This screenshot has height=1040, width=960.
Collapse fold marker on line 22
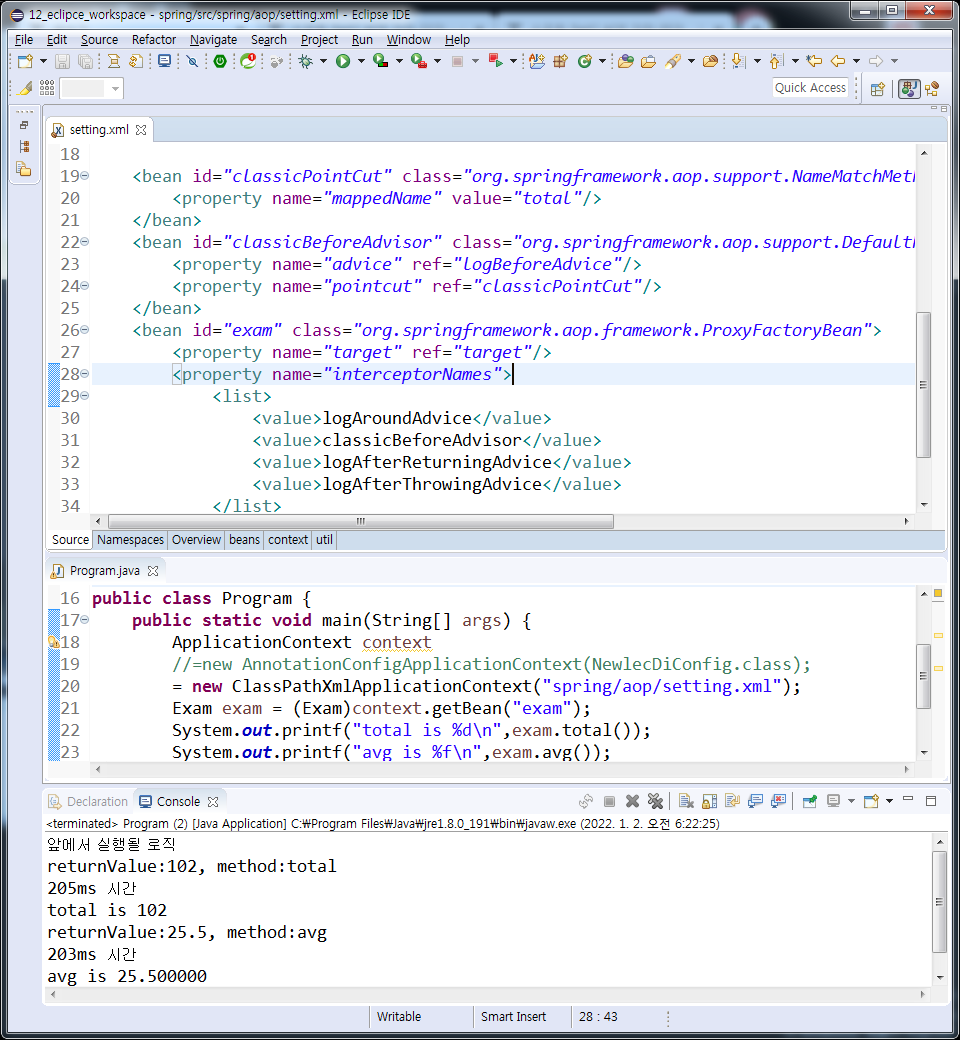pyautogui.click(x=85, y=242)
